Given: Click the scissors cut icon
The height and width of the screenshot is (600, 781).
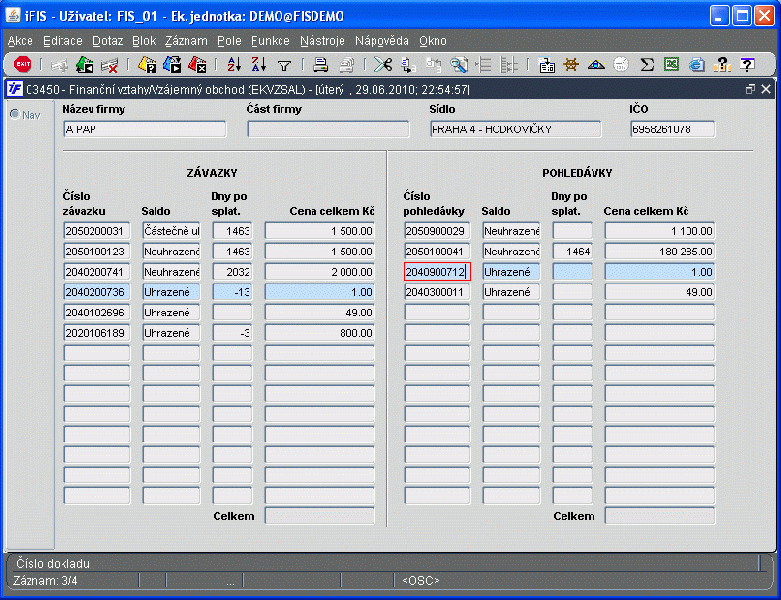Looking at the screenshot, I should [382, 65].
